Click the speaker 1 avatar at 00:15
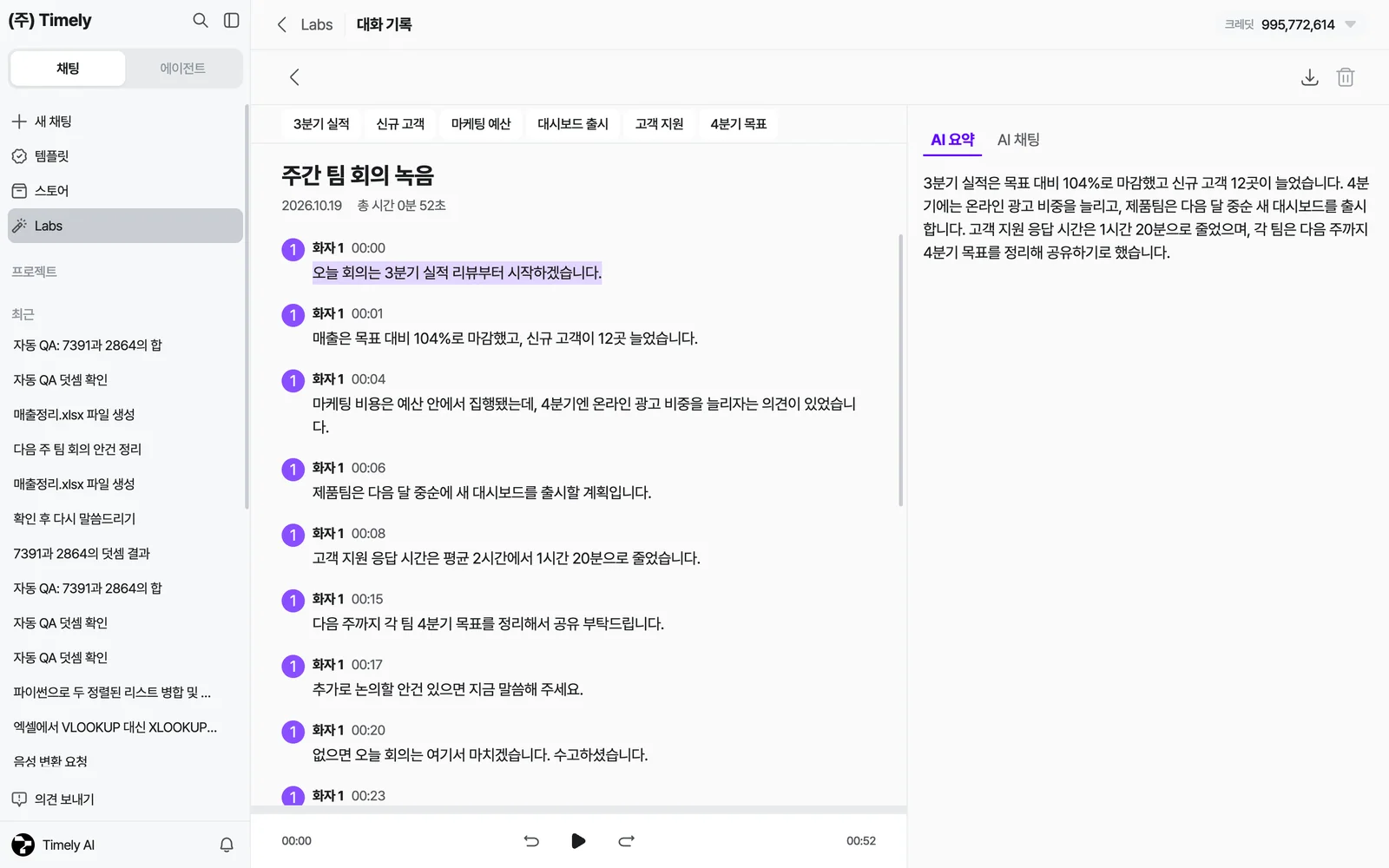Viewport: 1389px width, 868px height. click(x=293, y=601)
